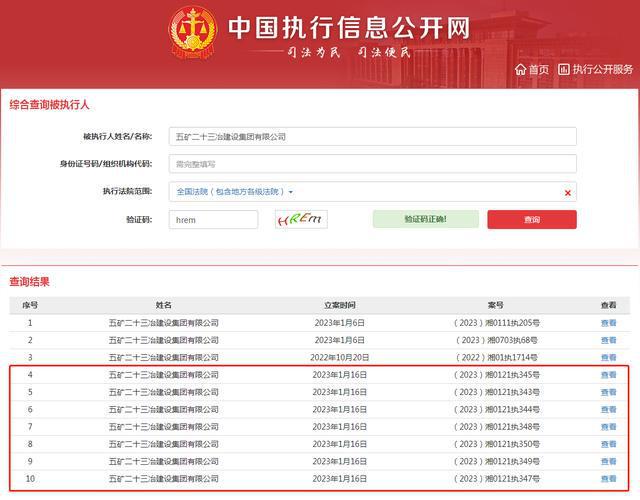Click the 姓名 column header
640x500 pixels.
(164, 305)
